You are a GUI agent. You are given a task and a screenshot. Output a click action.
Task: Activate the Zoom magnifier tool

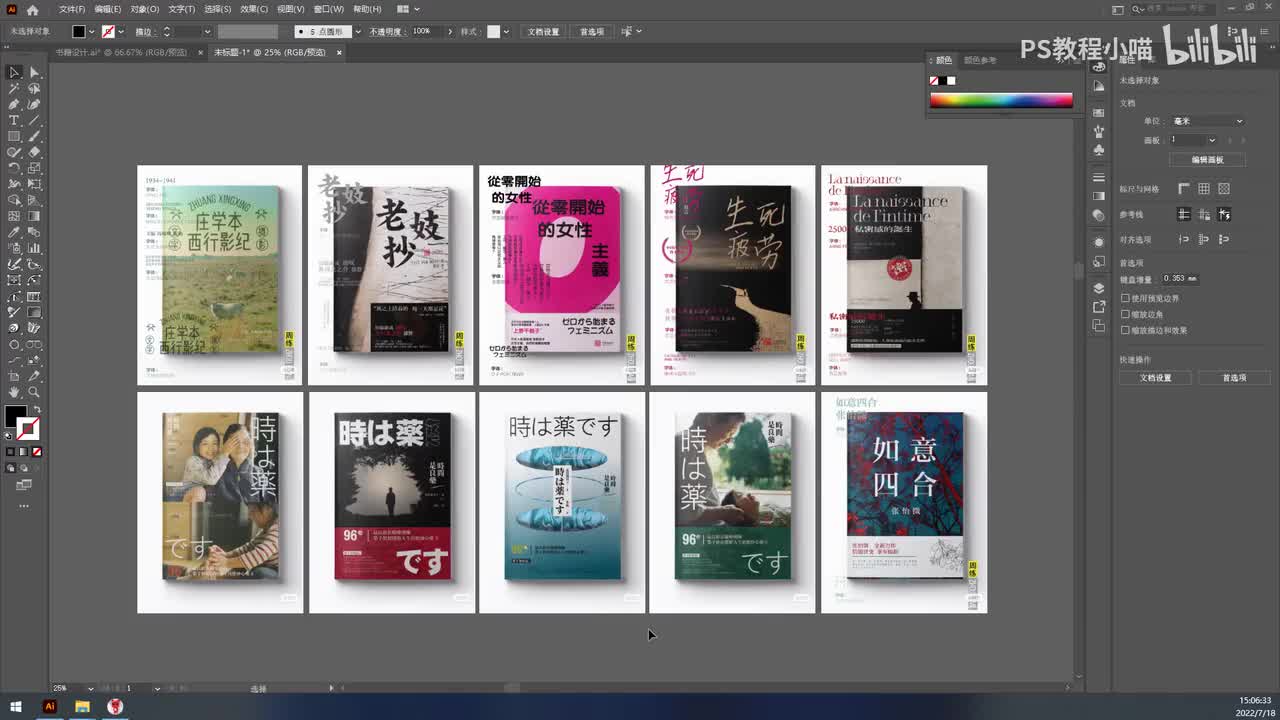point(34,392)
